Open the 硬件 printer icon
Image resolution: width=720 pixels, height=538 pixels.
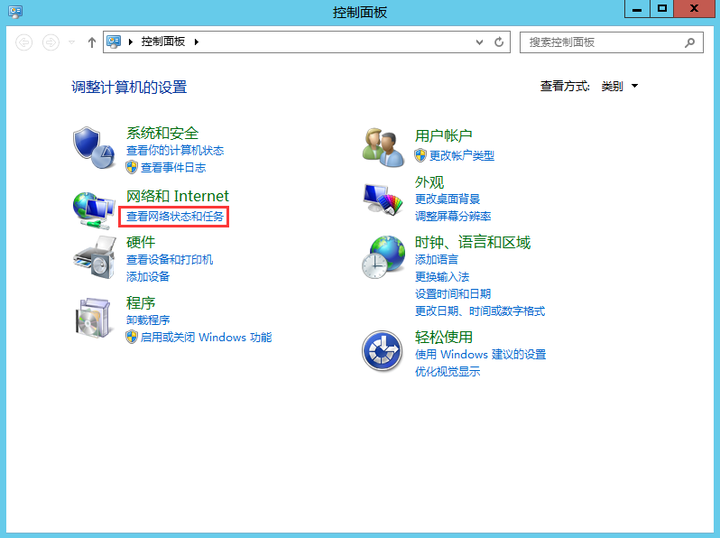(94, 258)
